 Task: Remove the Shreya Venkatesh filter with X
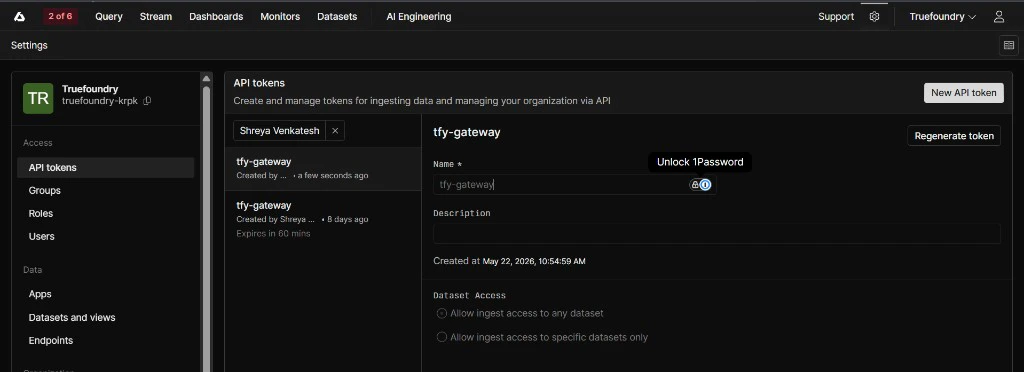pos(335,131)
